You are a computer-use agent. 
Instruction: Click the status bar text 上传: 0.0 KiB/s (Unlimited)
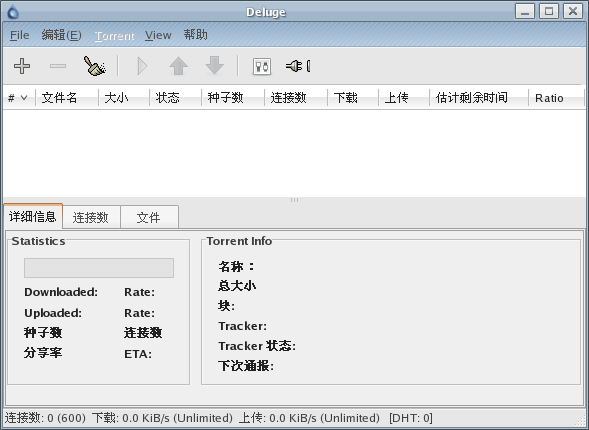click(309, 418)
